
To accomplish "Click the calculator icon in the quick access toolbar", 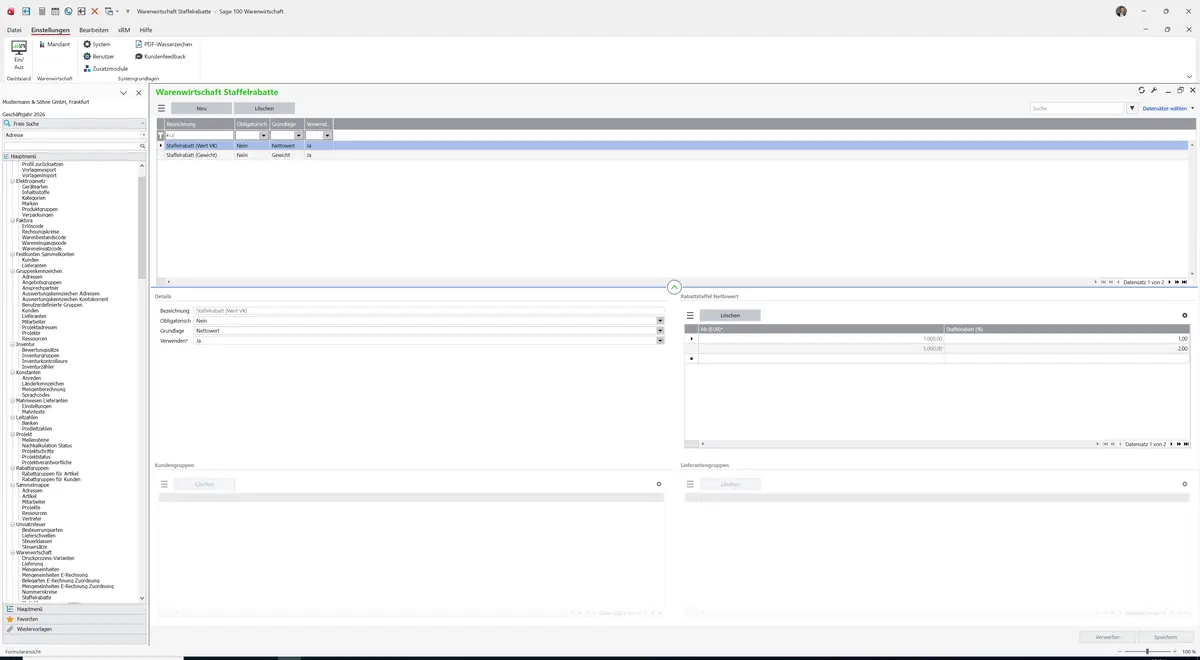I will click(40, 11).
